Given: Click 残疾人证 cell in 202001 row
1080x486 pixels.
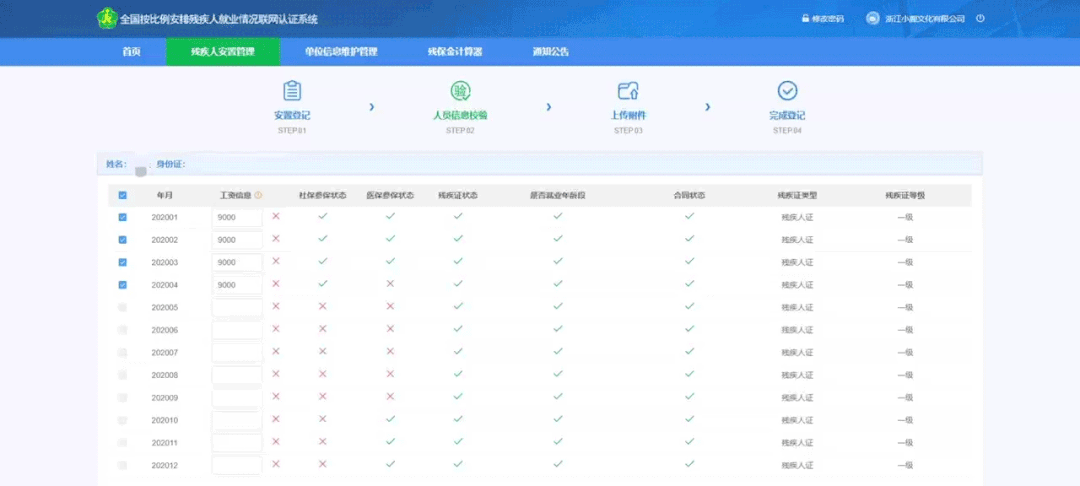Looking at the screenshot, I should [797, 218].
